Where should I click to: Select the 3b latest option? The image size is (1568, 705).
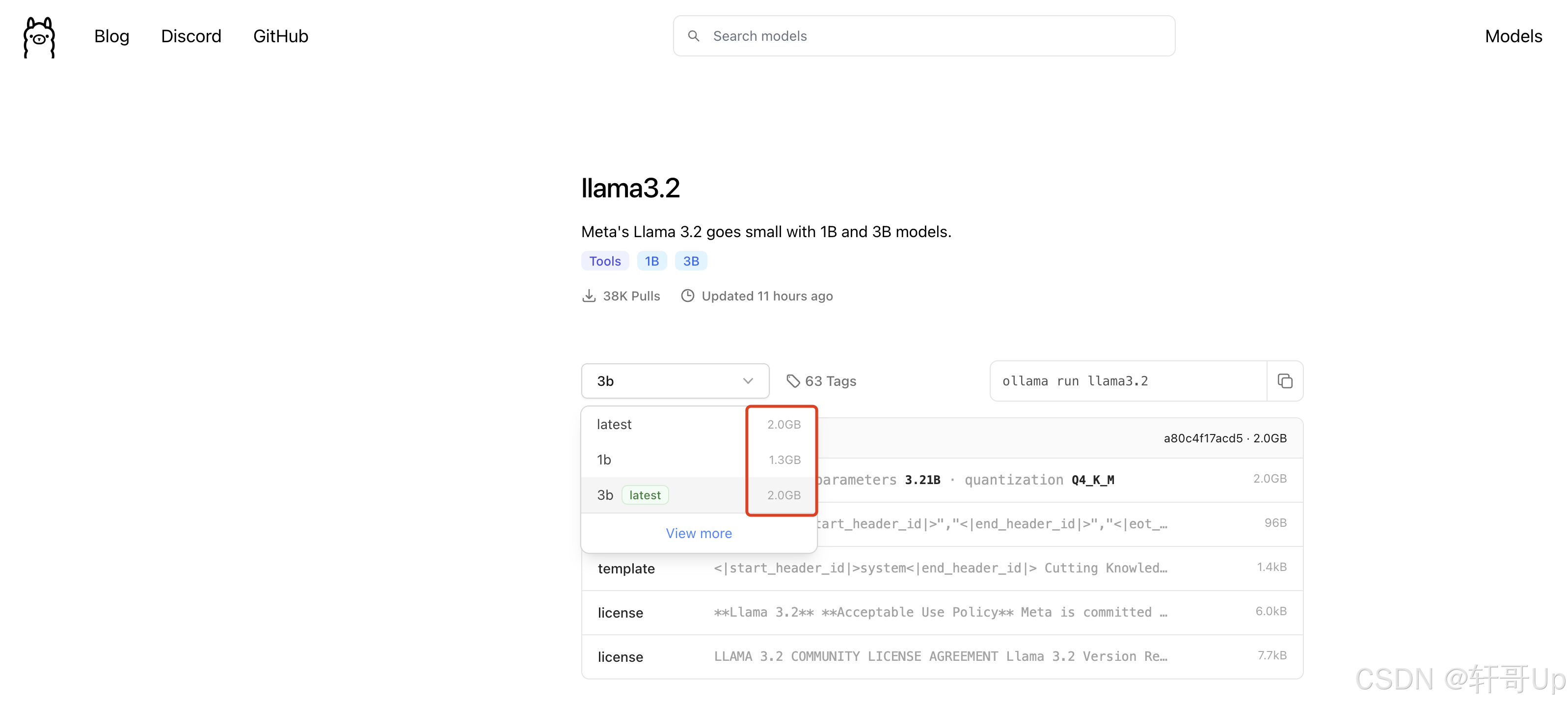coord(606,495)
